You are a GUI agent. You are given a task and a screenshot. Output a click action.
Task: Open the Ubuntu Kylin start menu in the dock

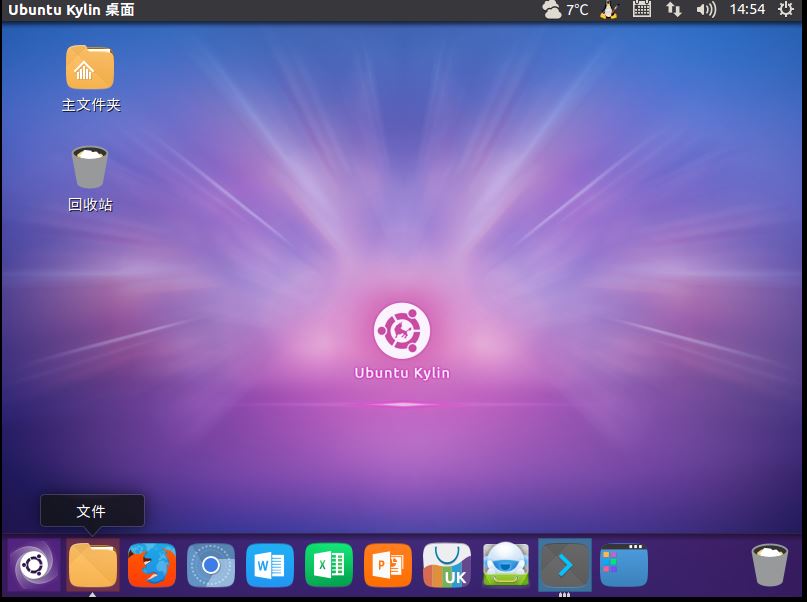tap(33, 565)
